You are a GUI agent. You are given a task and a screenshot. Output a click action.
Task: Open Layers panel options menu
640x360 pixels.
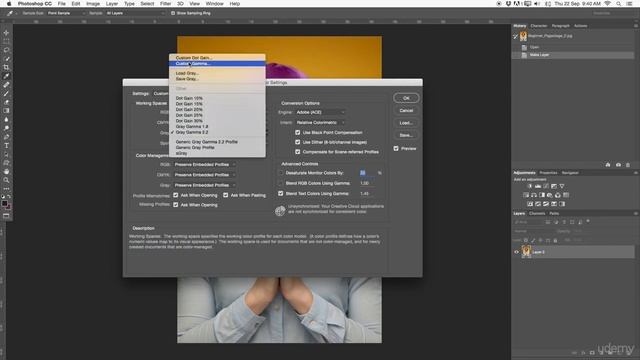click(x=636, y=213)
